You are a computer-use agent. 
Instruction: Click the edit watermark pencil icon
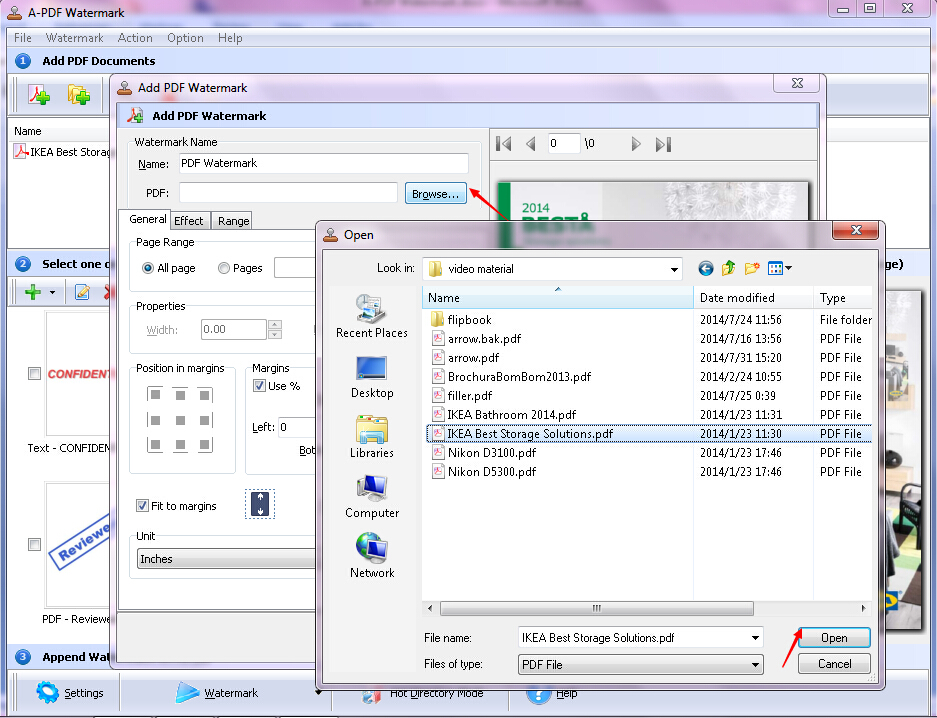click(x=82, y=292)
